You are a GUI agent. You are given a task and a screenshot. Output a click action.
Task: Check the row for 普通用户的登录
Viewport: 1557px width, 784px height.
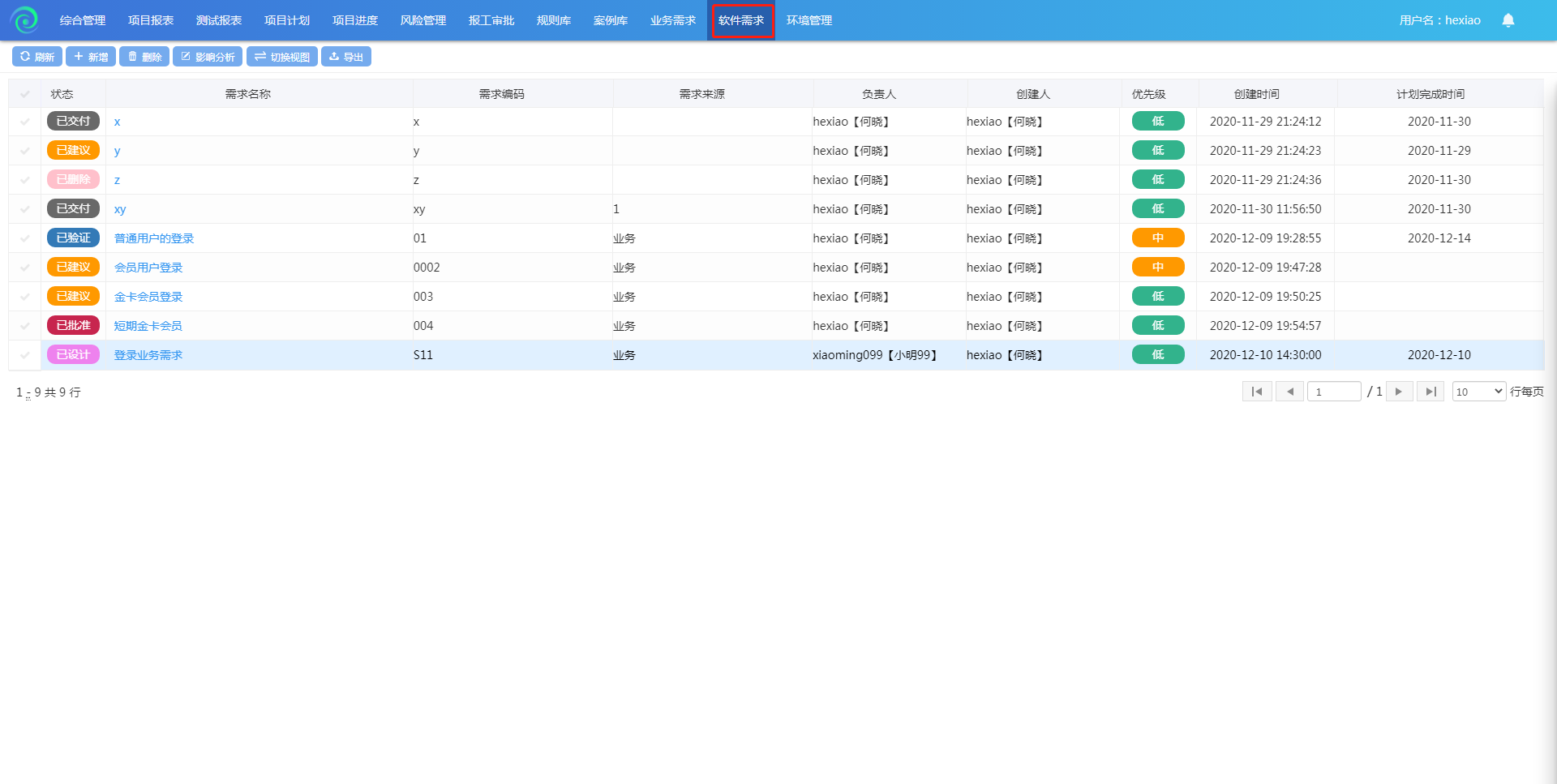tap(25, 238)
